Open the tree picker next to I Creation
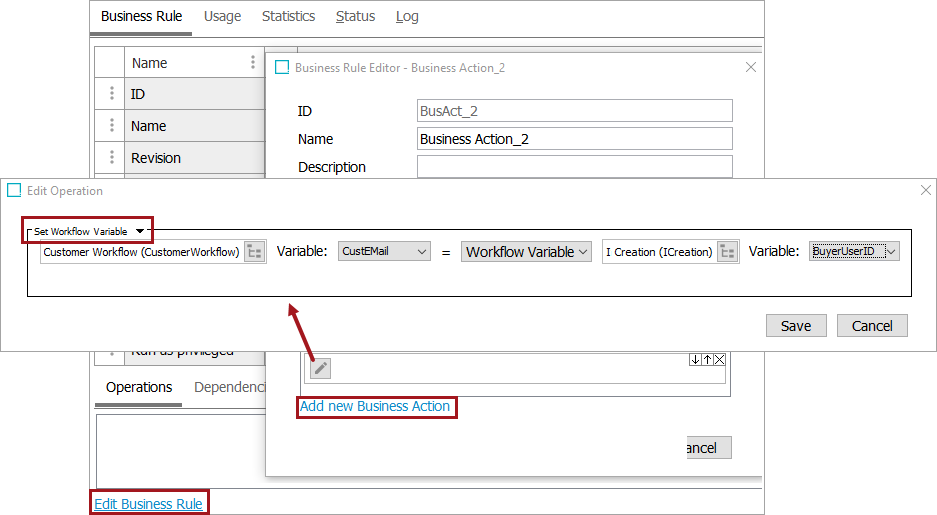 point(727,252)
